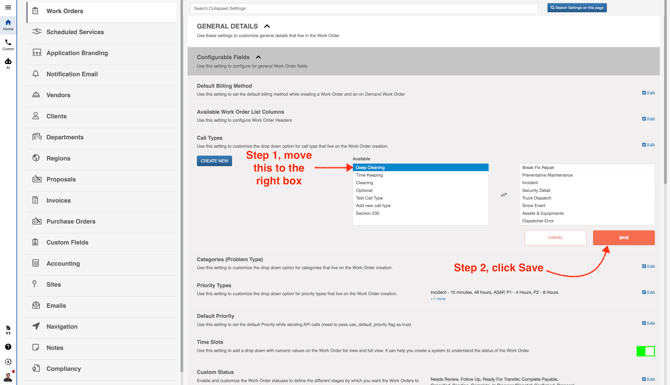Click the Create New button

point(215,161)
